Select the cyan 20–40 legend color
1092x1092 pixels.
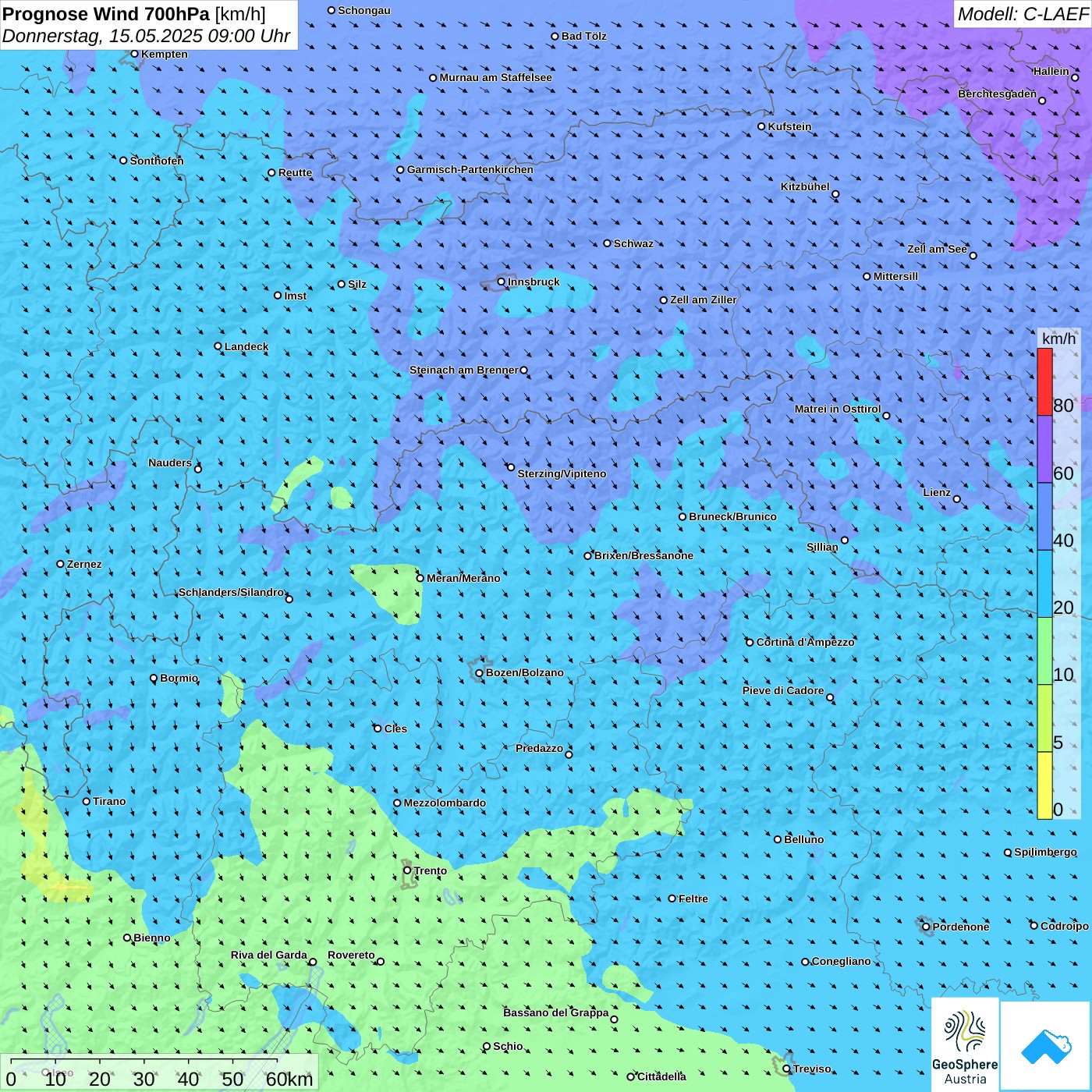1044,584
